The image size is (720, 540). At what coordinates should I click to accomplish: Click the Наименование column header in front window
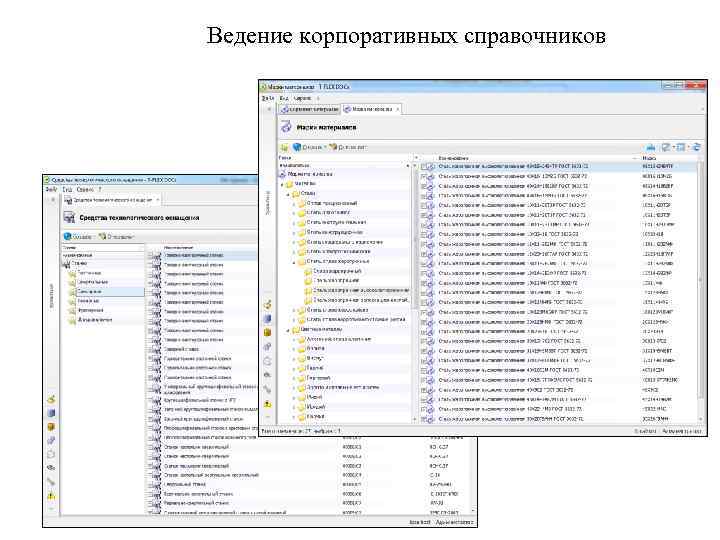pyautogui.click(x=453, y=158)
